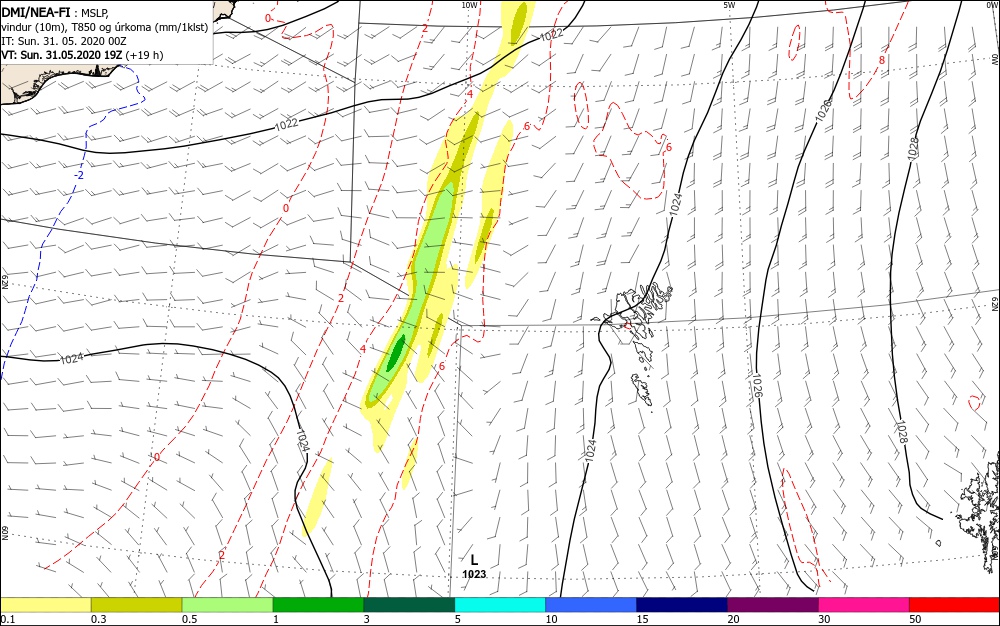
Task: Select the blue -2 temperature contour label
Action: pyautogui.click(x=78, y=175)
